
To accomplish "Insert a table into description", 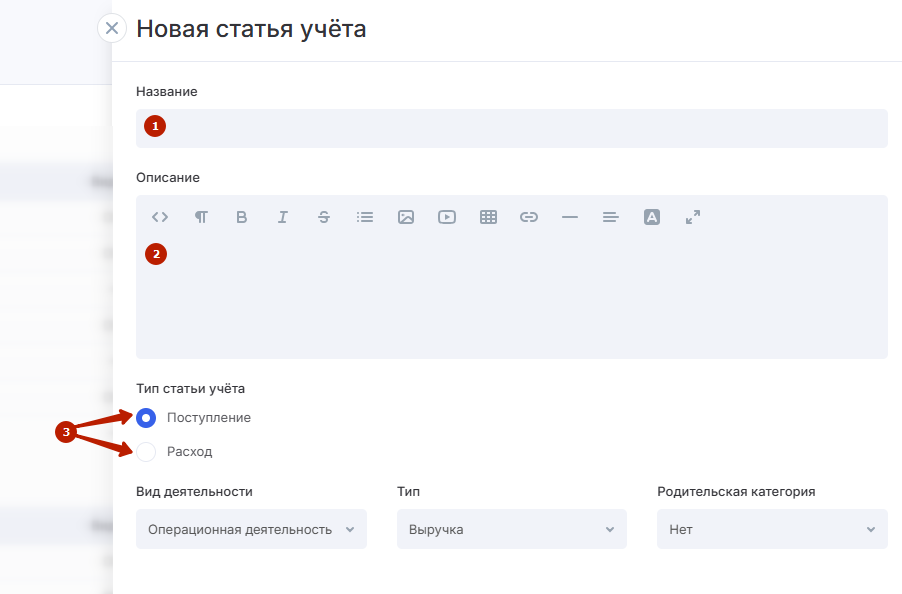I will 488,217.
